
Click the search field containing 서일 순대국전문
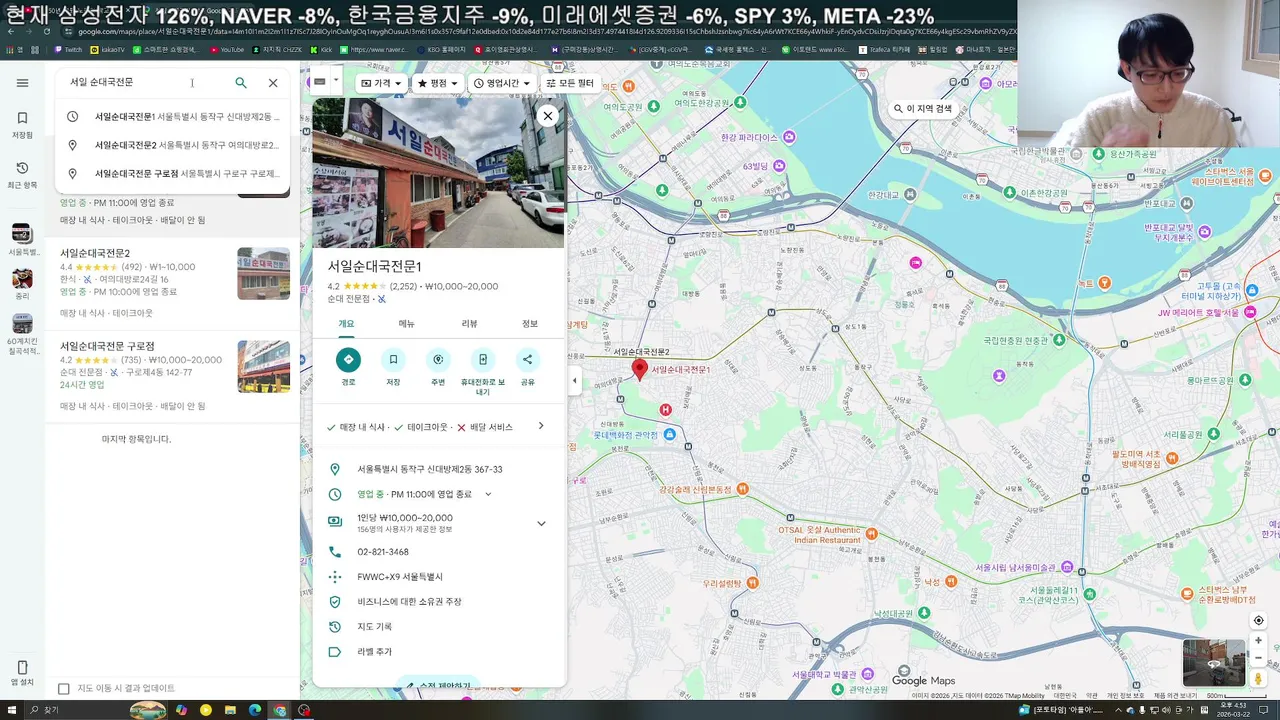[x=145, y=82]
